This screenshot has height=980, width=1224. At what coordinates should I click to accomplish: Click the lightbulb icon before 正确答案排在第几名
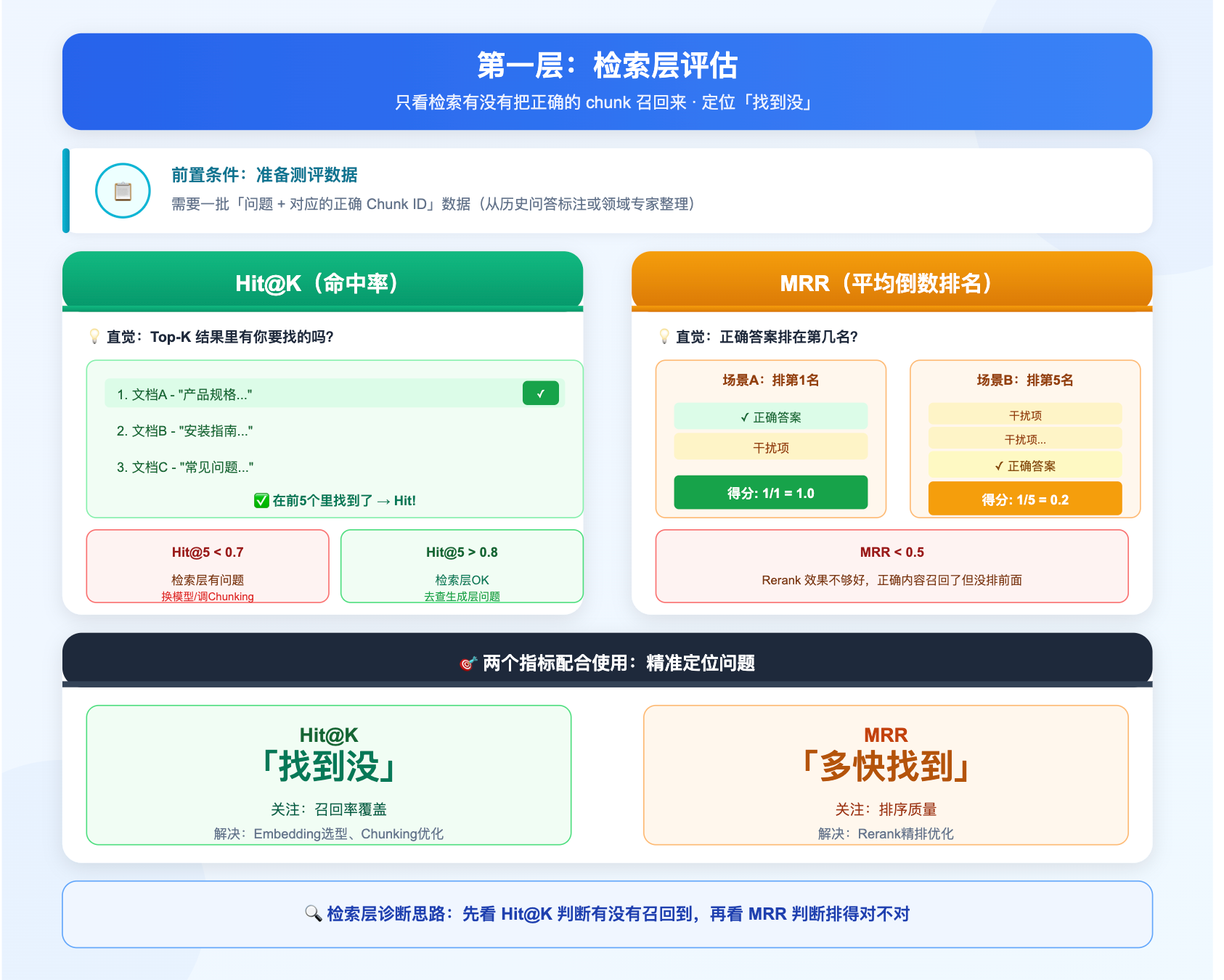pyautogui.click(x=664, y=336)
